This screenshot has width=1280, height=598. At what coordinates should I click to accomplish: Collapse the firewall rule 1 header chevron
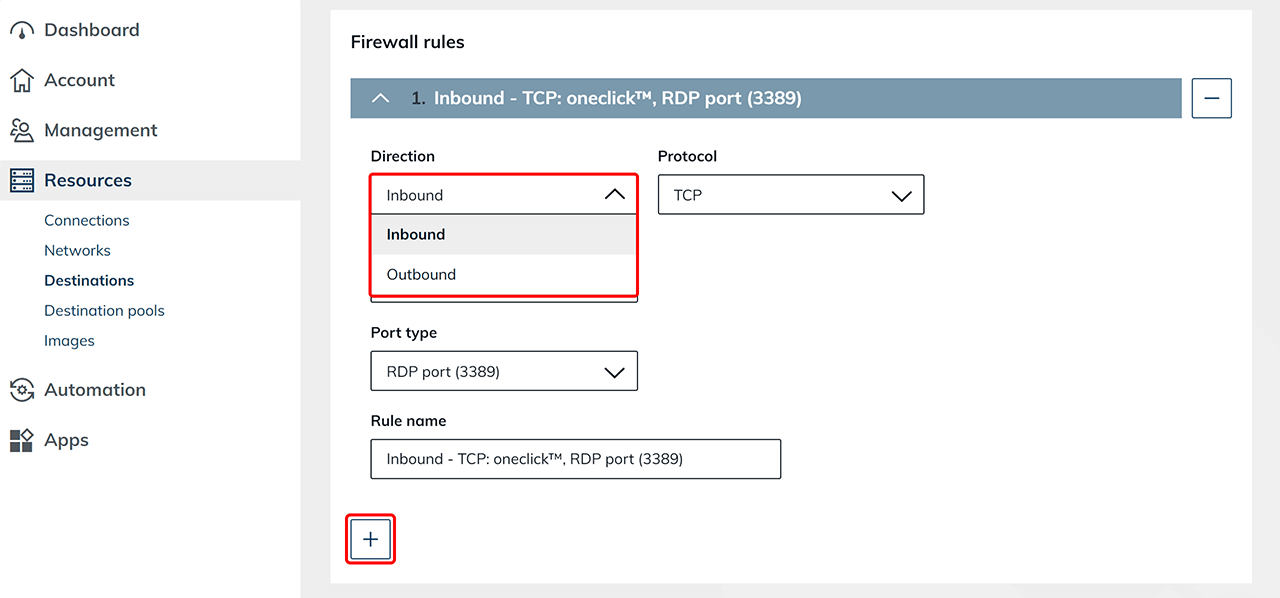pos(380,99)
